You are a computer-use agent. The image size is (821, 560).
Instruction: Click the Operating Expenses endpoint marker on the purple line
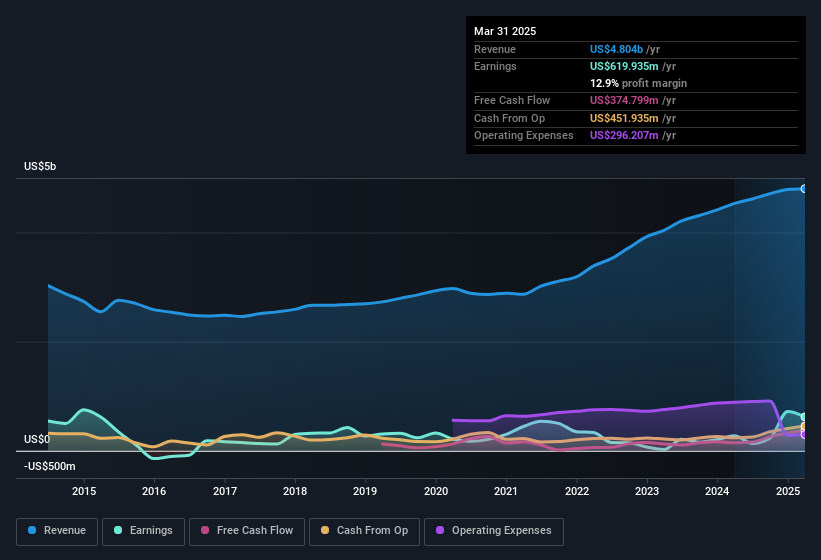coord(804,434)
